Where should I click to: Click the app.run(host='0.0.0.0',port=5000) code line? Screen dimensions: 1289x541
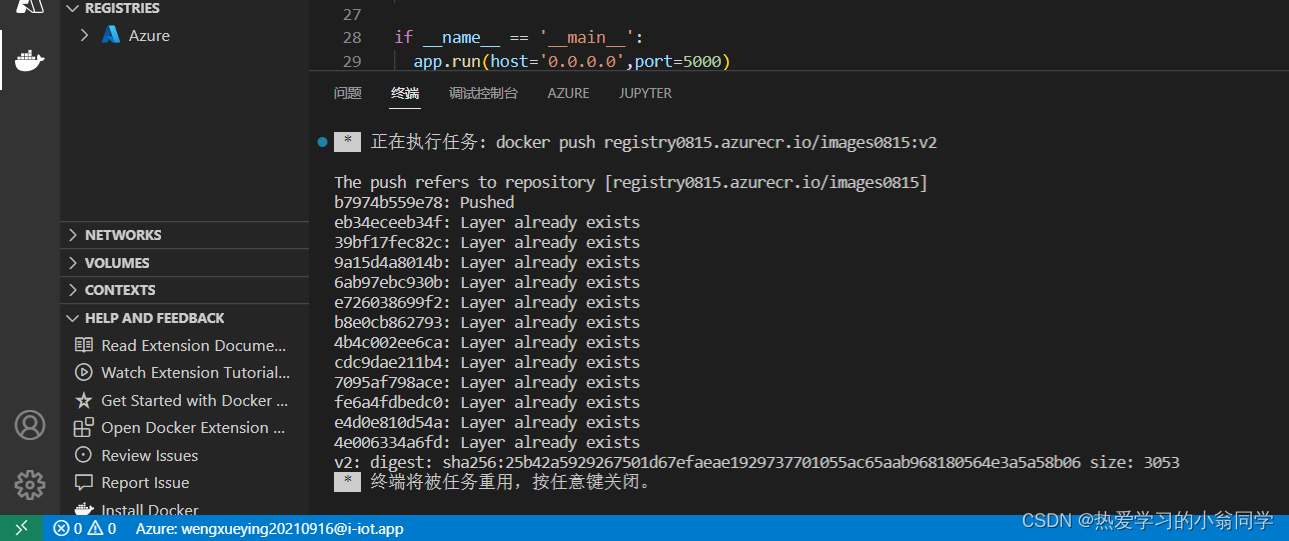coord(572,62)
